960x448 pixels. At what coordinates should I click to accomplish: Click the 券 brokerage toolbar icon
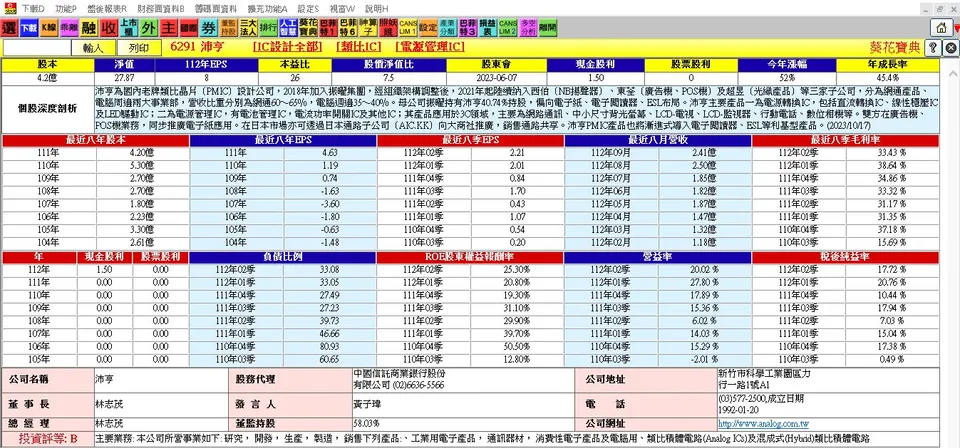tap(209, 28)
